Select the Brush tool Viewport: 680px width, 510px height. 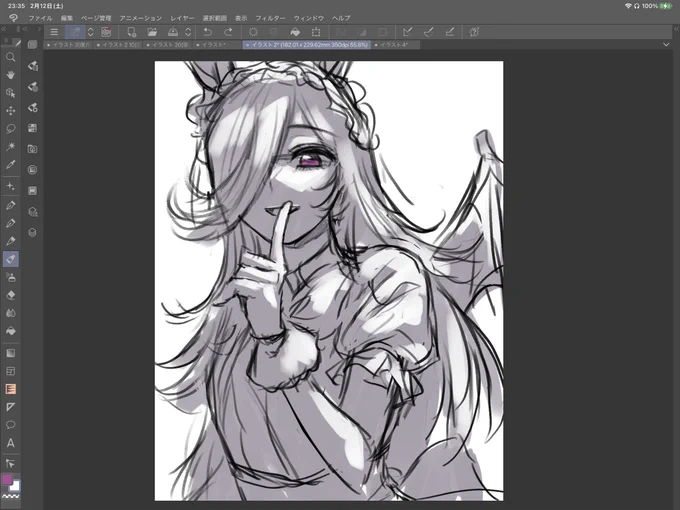click(x=10, y=241)
